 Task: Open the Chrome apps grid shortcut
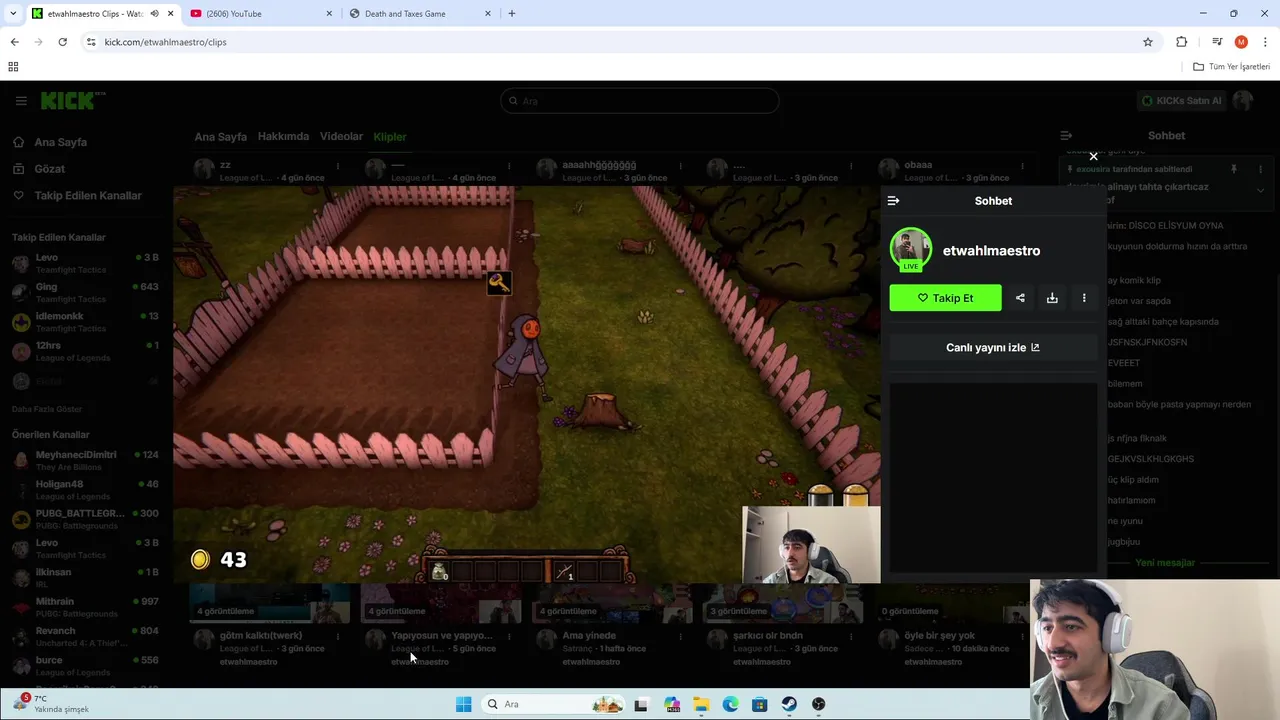pyautogui.click(x=13, y=67)
